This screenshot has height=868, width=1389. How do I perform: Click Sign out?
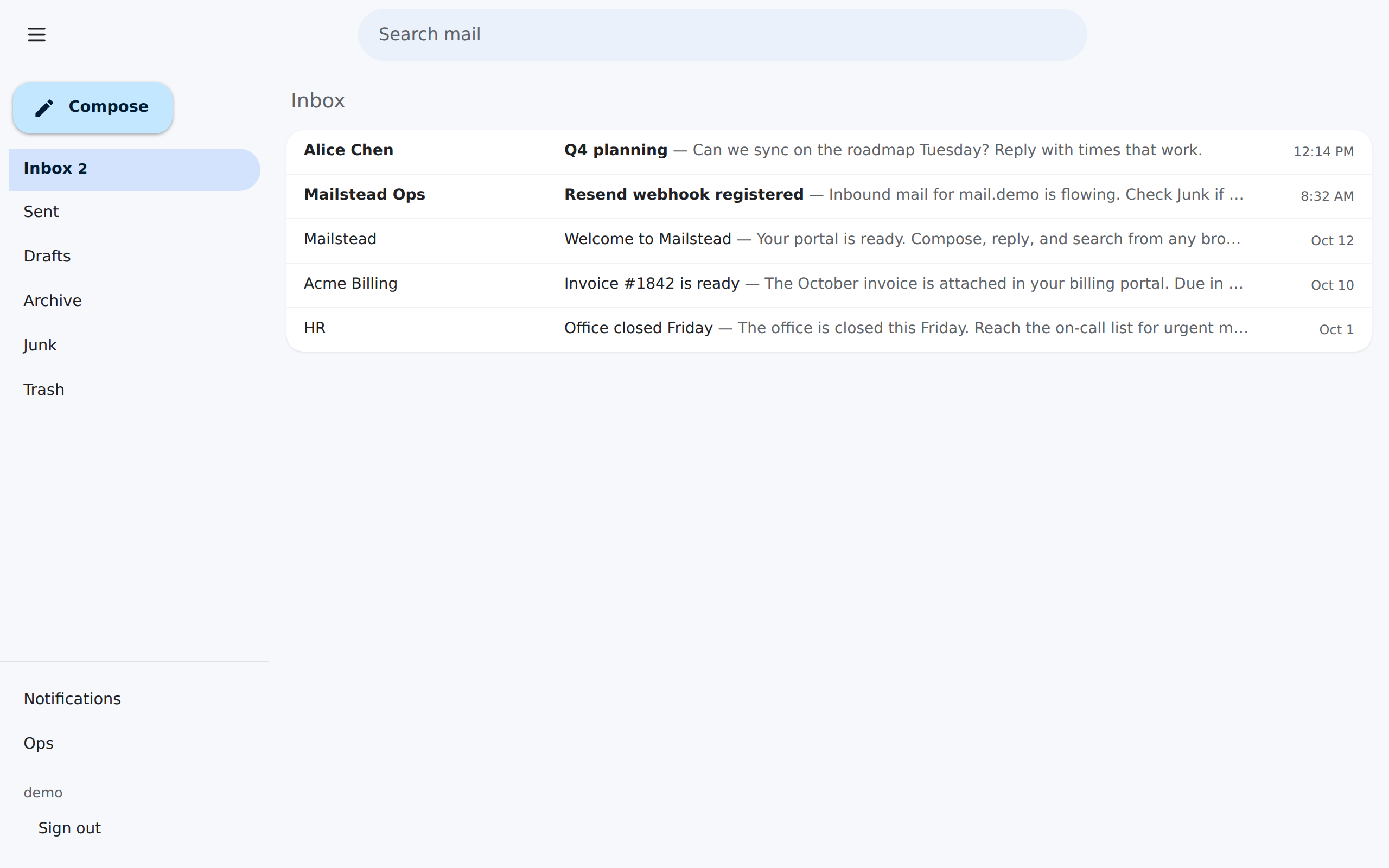69,828
